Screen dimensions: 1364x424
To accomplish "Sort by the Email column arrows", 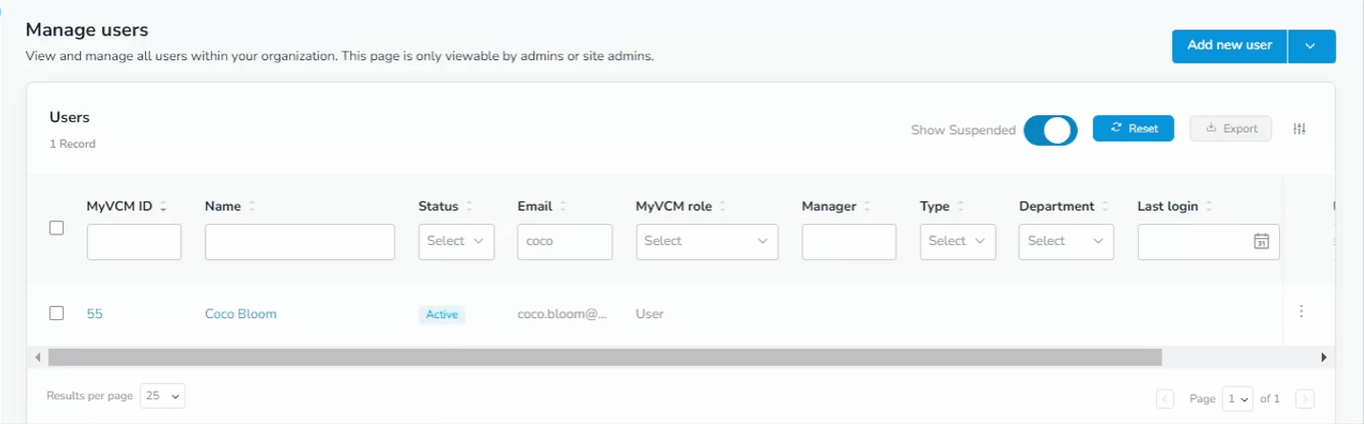I will pyautogui.click(x=563, y=207).
